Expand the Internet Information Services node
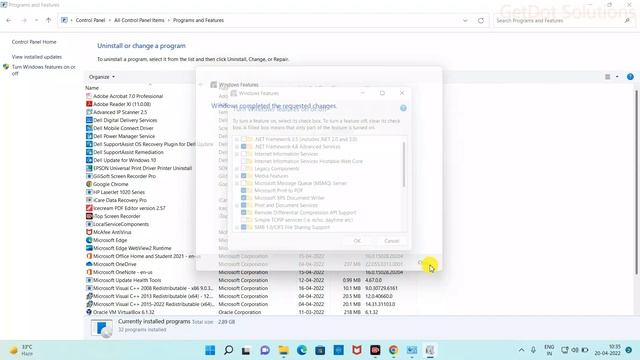The image size is (640, 360). (237, 154)
